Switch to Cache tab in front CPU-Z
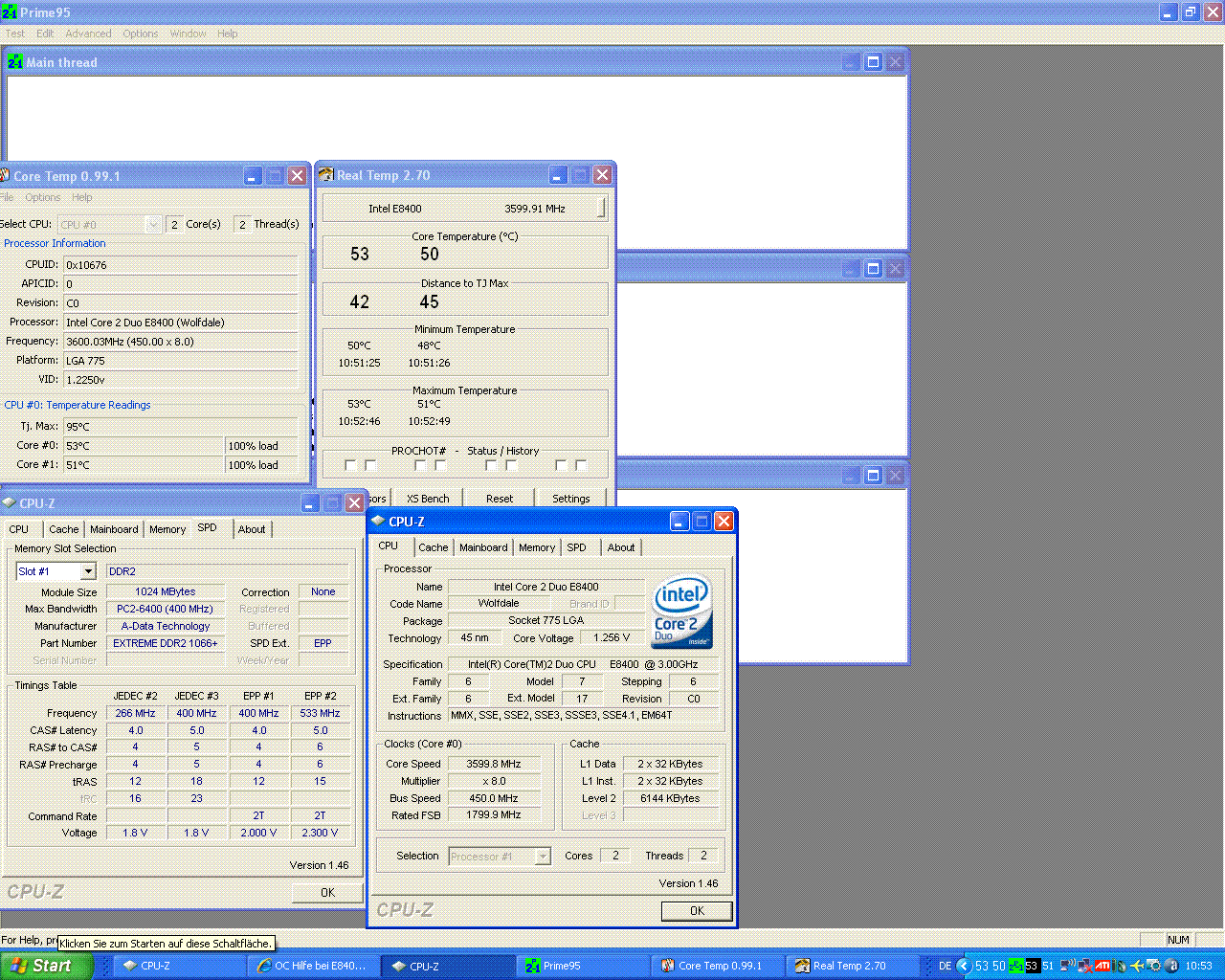Viewport: 1225px width, 980px height. click(x=433, y=547)
